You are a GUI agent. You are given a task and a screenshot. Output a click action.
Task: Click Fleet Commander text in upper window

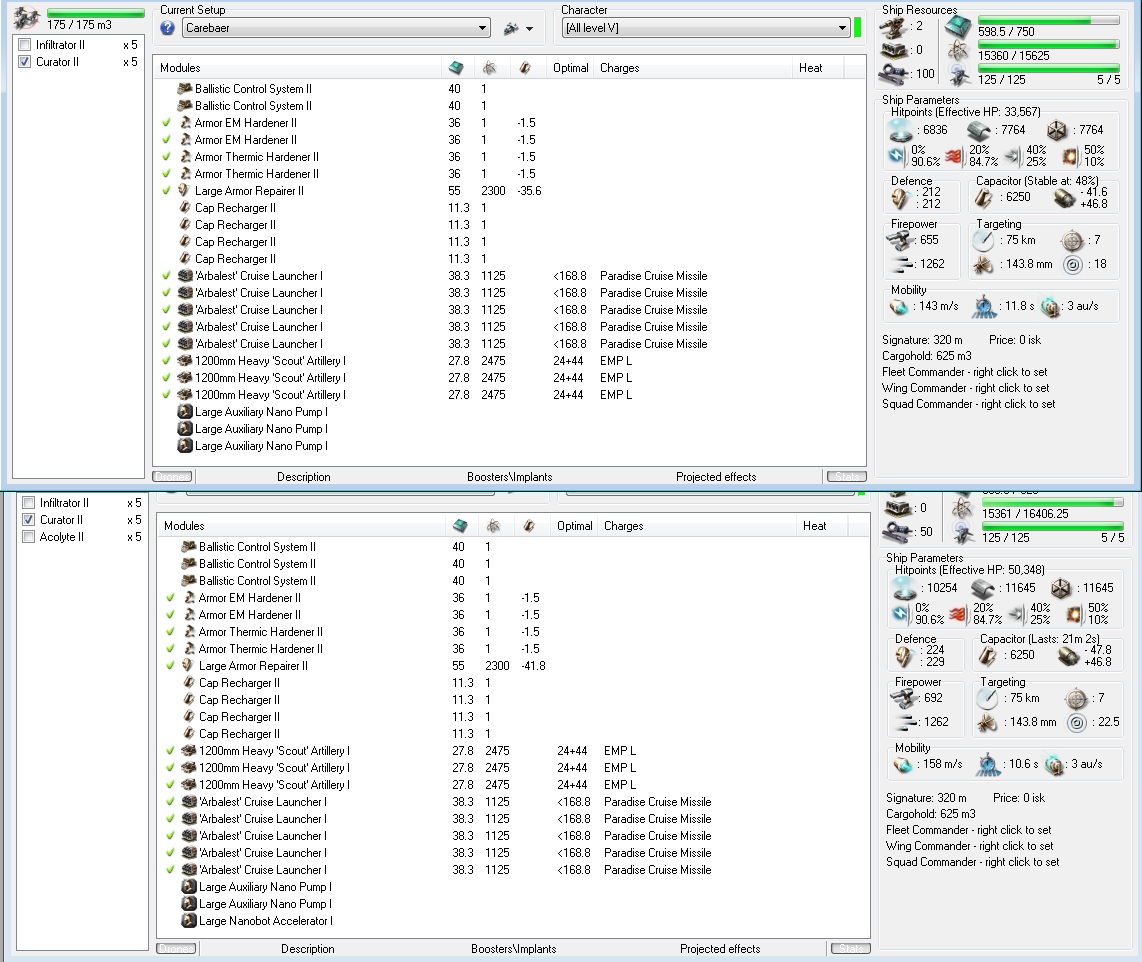(964, 372)
